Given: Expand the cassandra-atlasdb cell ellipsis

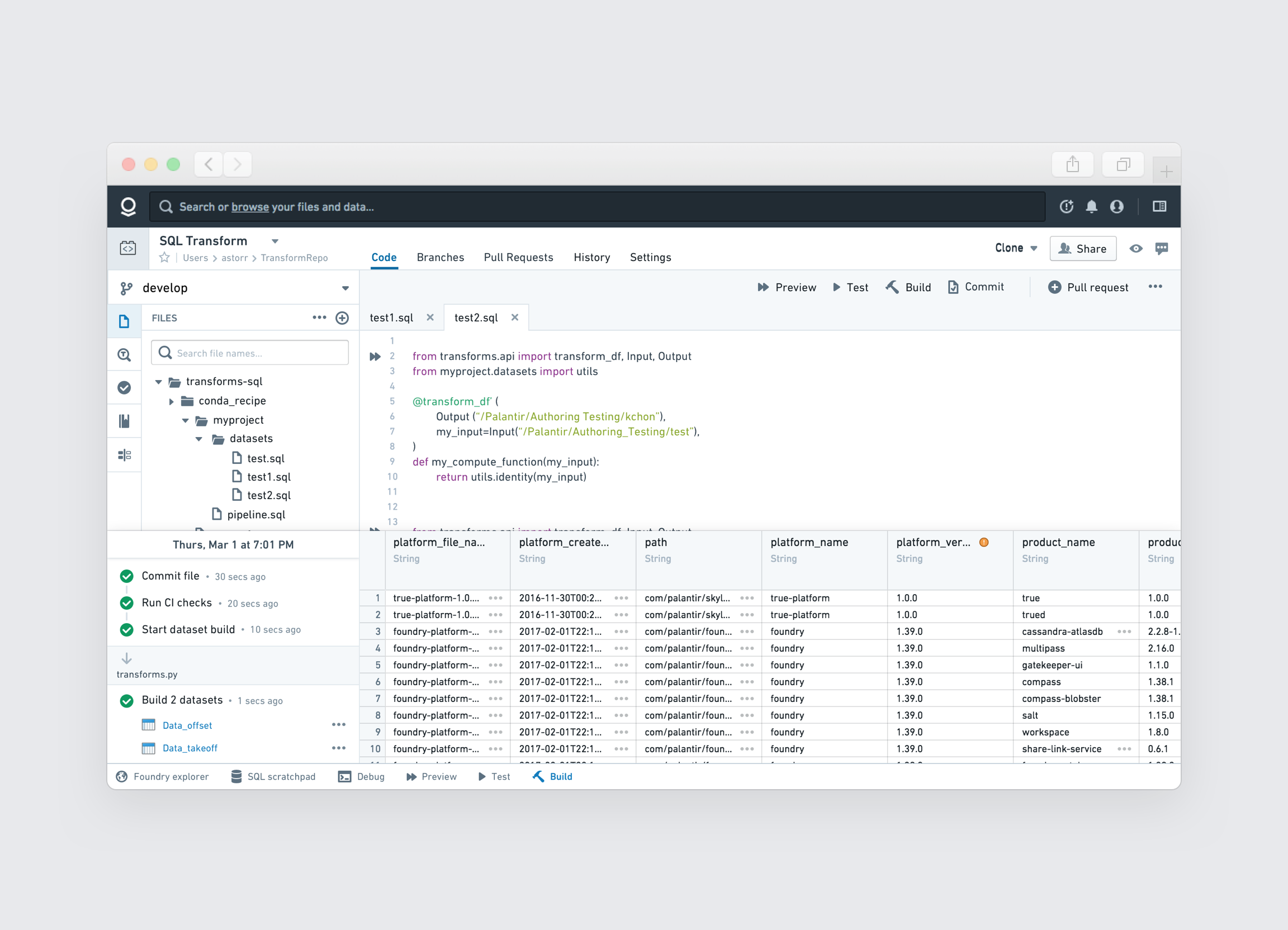Looking at the screenshot, I should tap(1124, 632).
